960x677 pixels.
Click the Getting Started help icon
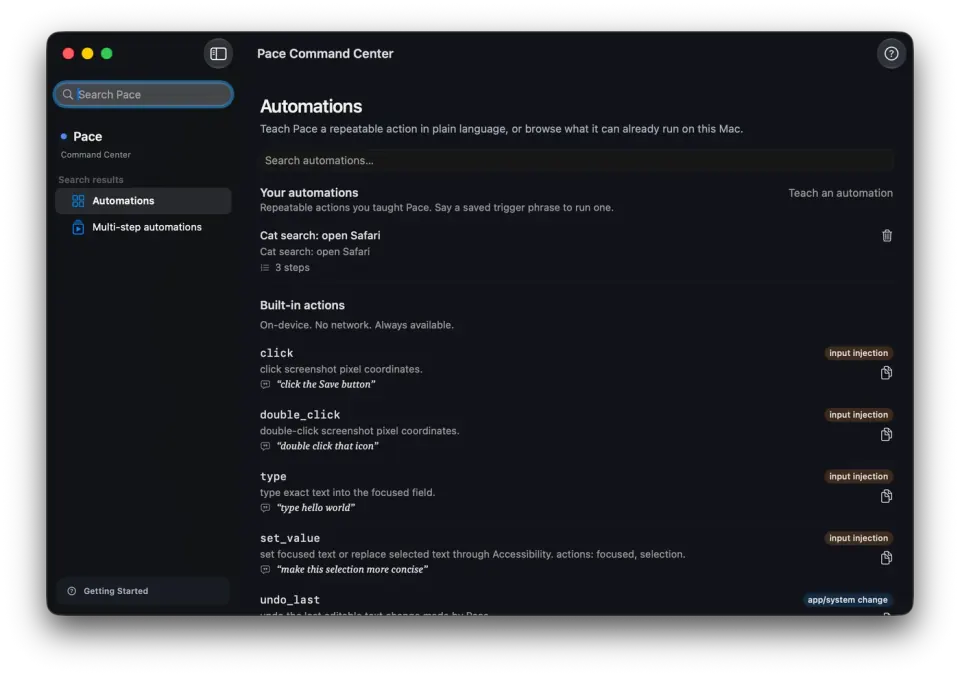[x=72, y=591]
